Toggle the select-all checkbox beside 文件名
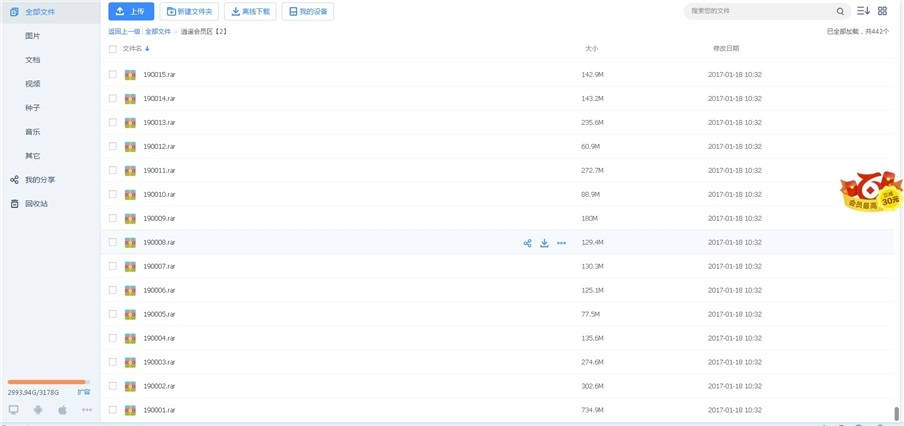The height and width of the screenshot is (426, 904). pyautogui.click(x=113, y=48)
